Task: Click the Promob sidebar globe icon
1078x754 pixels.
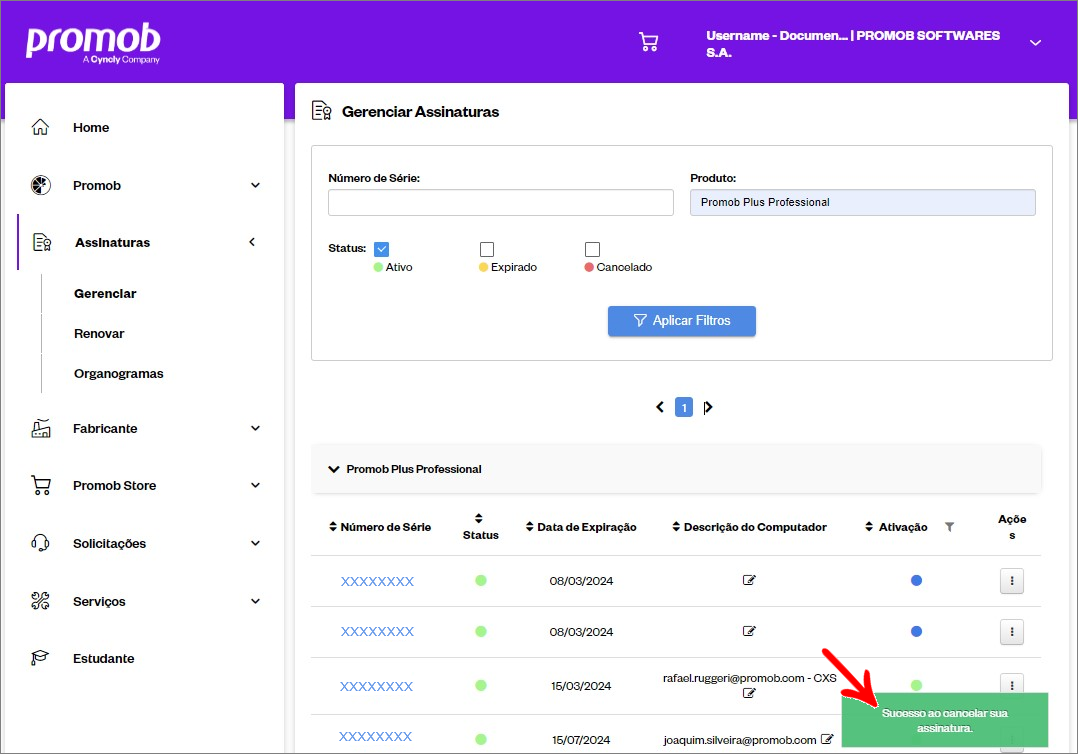Action: 41,186
